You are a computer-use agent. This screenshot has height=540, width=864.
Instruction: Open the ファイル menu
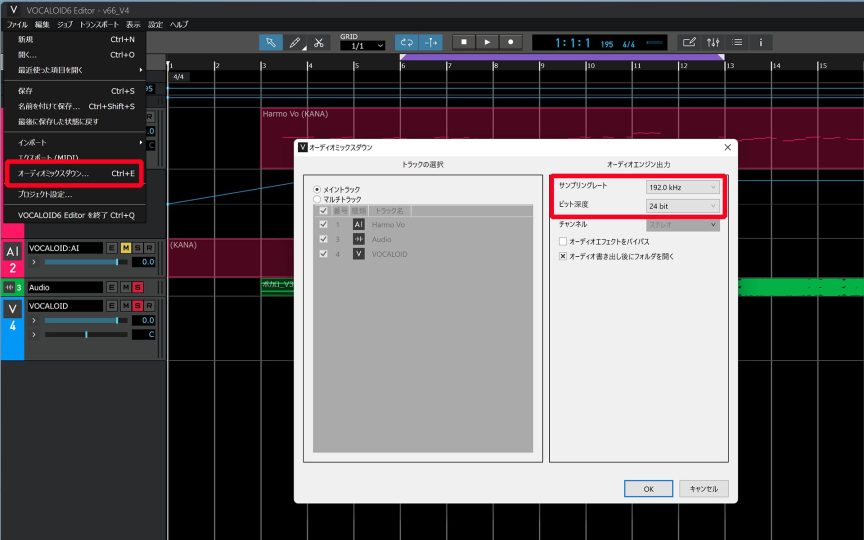tap(17, 24)
